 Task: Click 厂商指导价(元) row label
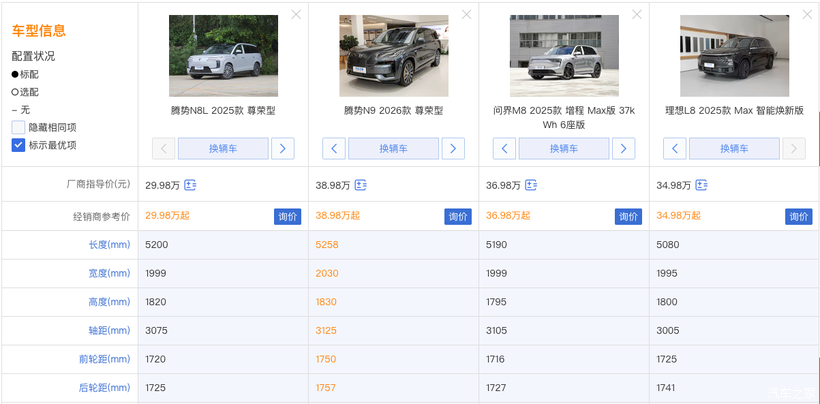coord(98,184)
